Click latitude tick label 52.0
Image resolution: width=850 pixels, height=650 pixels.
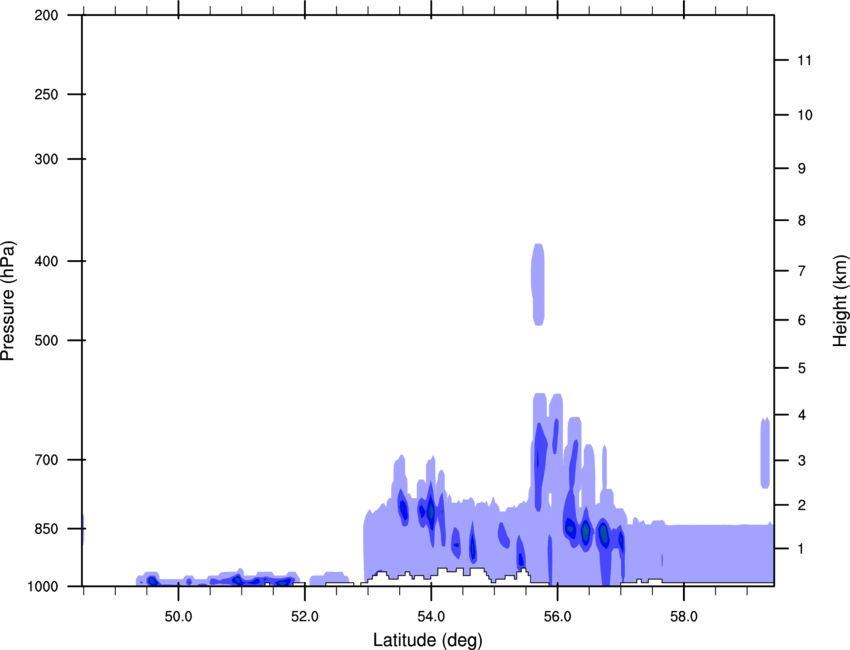coord(305,617)
